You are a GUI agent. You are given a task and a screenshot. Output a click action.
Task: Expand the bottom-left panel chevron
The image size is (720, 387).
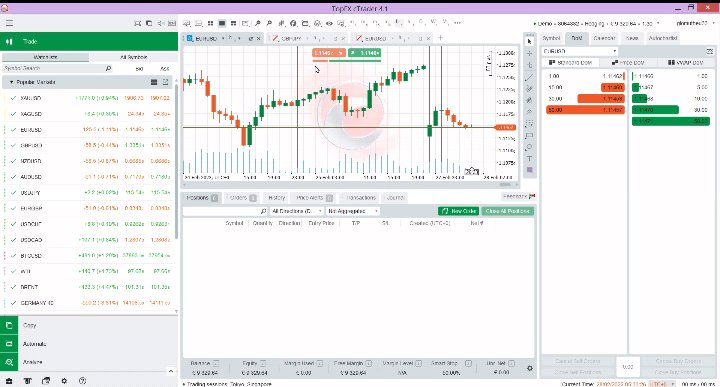[171, 371]
